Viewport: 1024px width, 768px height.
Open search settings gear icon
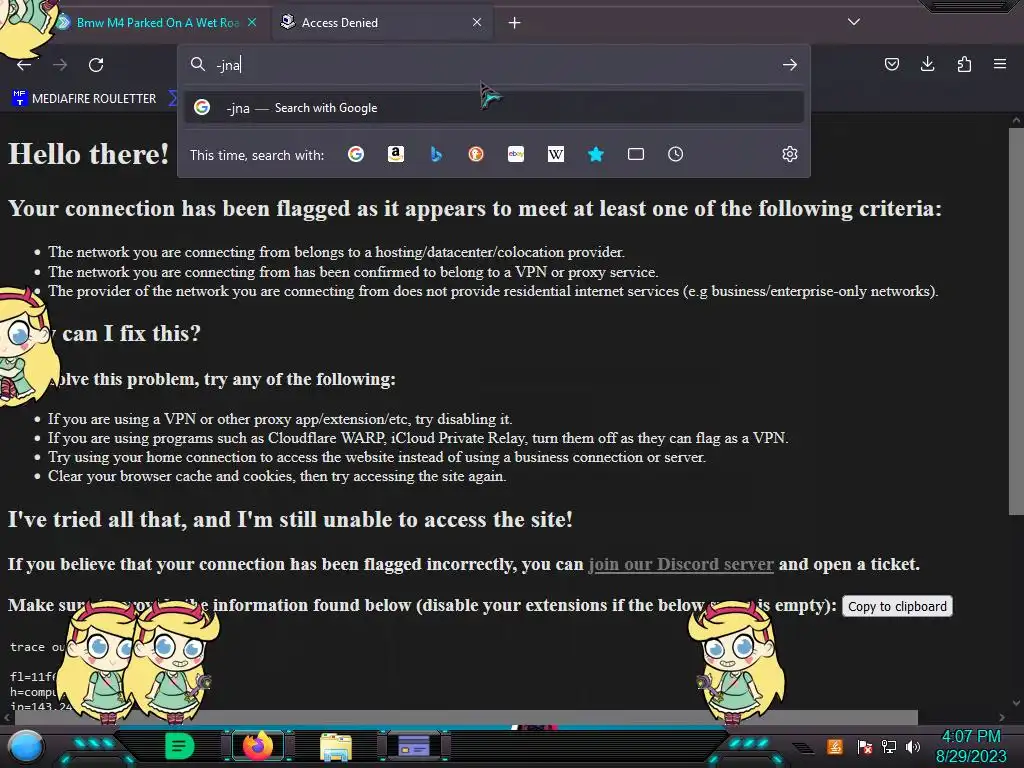pos(790,154)
